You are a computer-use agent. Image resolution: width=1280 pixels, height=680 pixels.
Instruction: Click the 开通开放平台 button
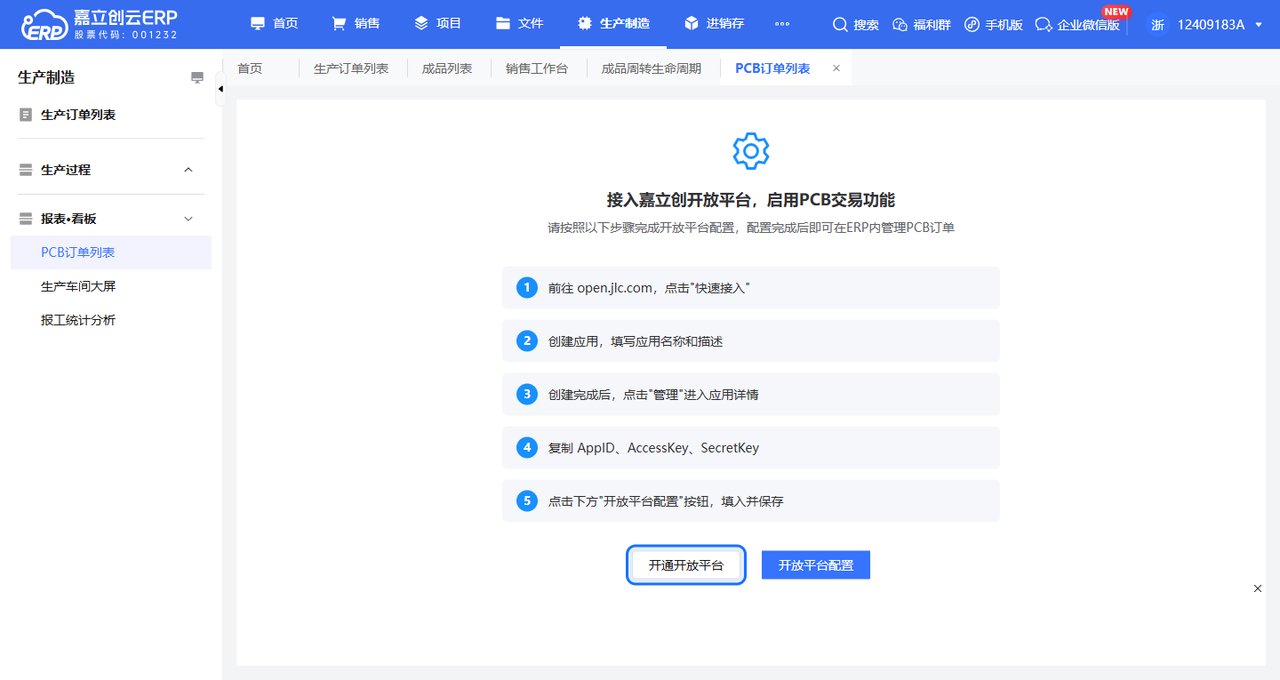[x=686, y=565]
